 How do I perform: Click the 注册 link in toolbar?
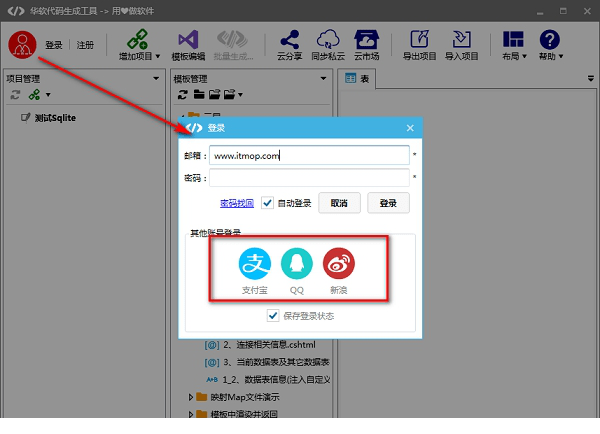tap(85, 45)
